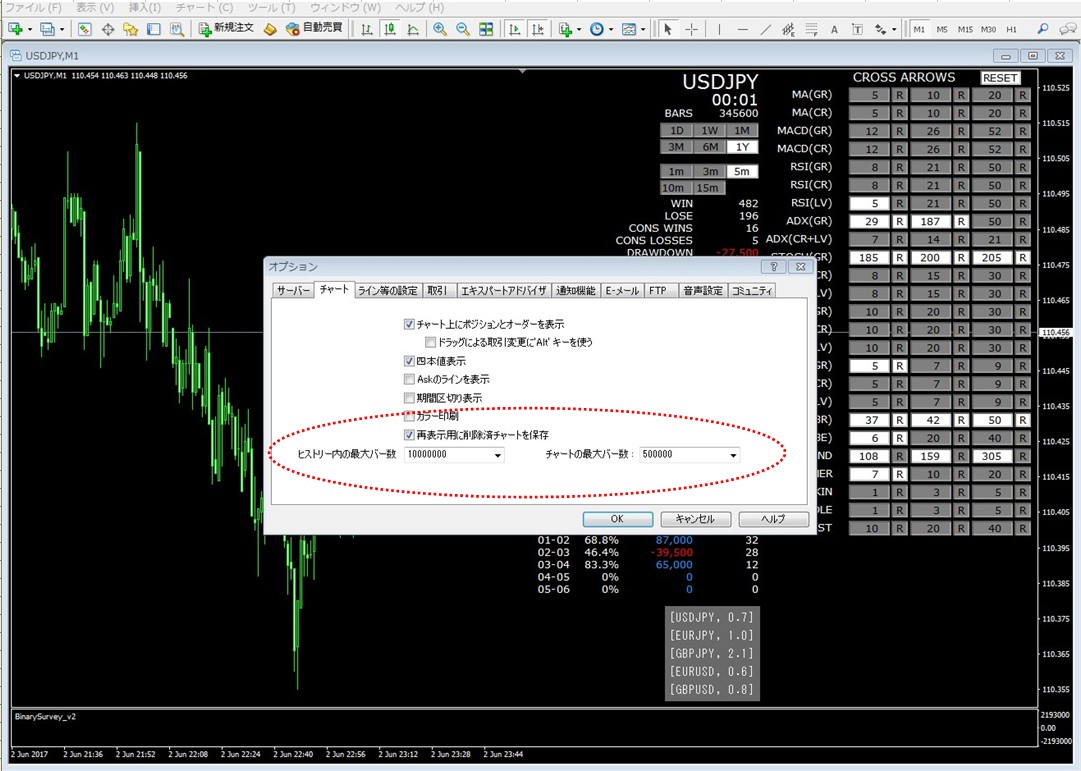Viewport: 1081px width, 771px height.
Task: Enable Askのラインを表示 checkbox
Action: click(x=409, y=379)
